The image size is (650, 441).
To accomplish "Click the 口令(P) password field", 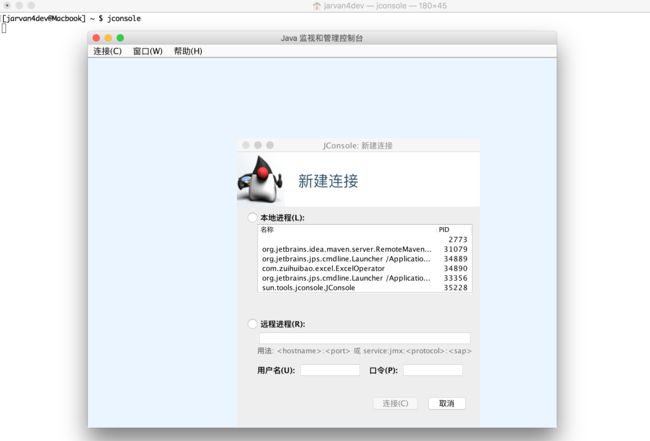I will coord(433,370).
